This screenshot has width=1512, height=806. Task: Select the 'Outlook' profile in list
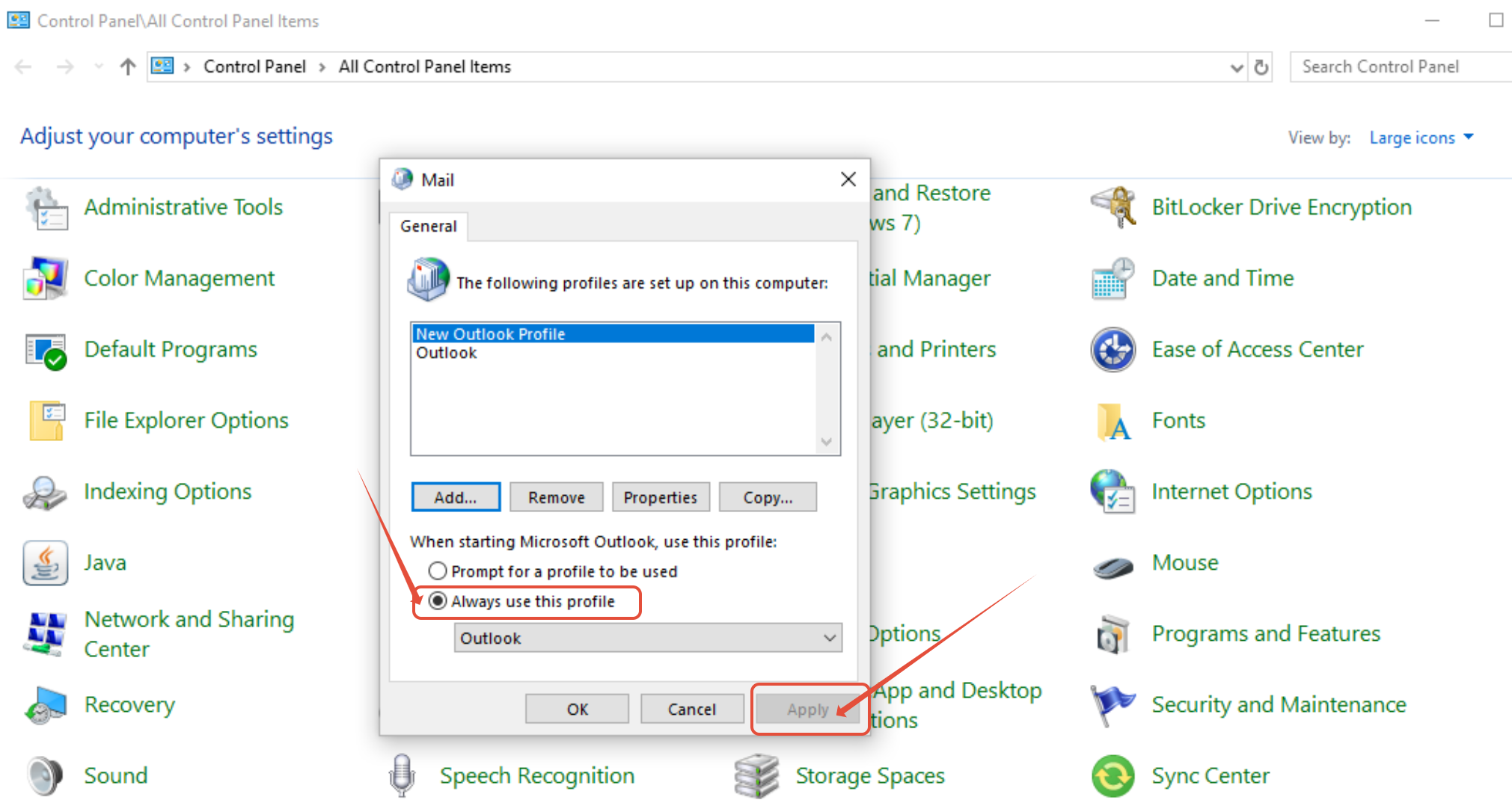[613, 352]
